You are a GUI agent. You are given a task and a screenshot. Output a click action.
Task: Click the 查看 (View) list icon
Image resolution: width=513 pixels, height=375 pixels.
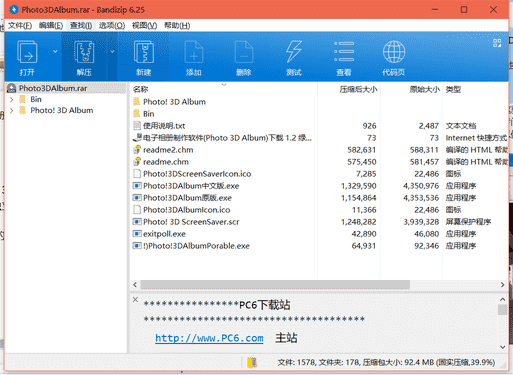tap(344, 52)
